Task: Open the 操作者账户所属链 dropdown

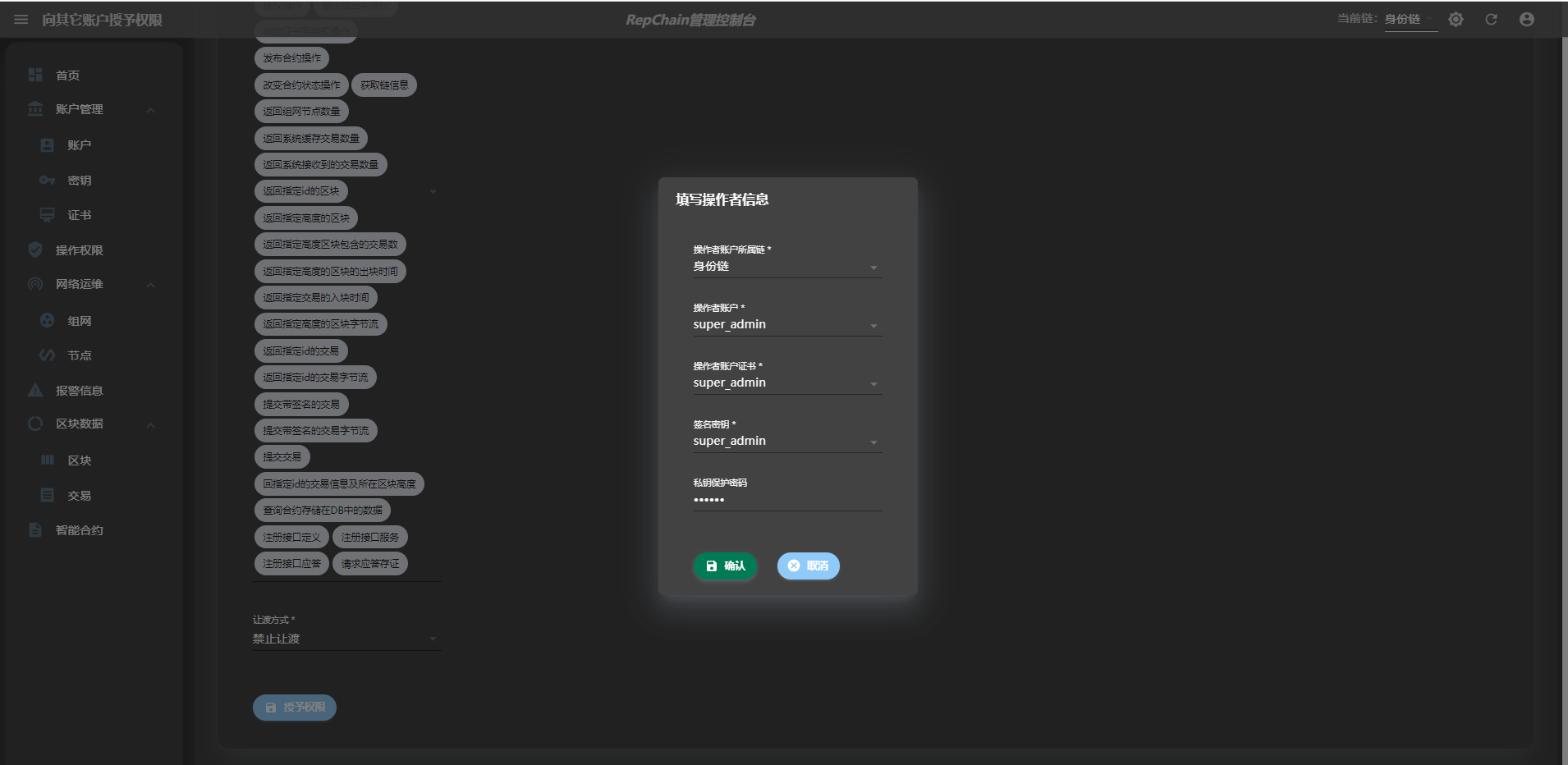Action: 787,266
